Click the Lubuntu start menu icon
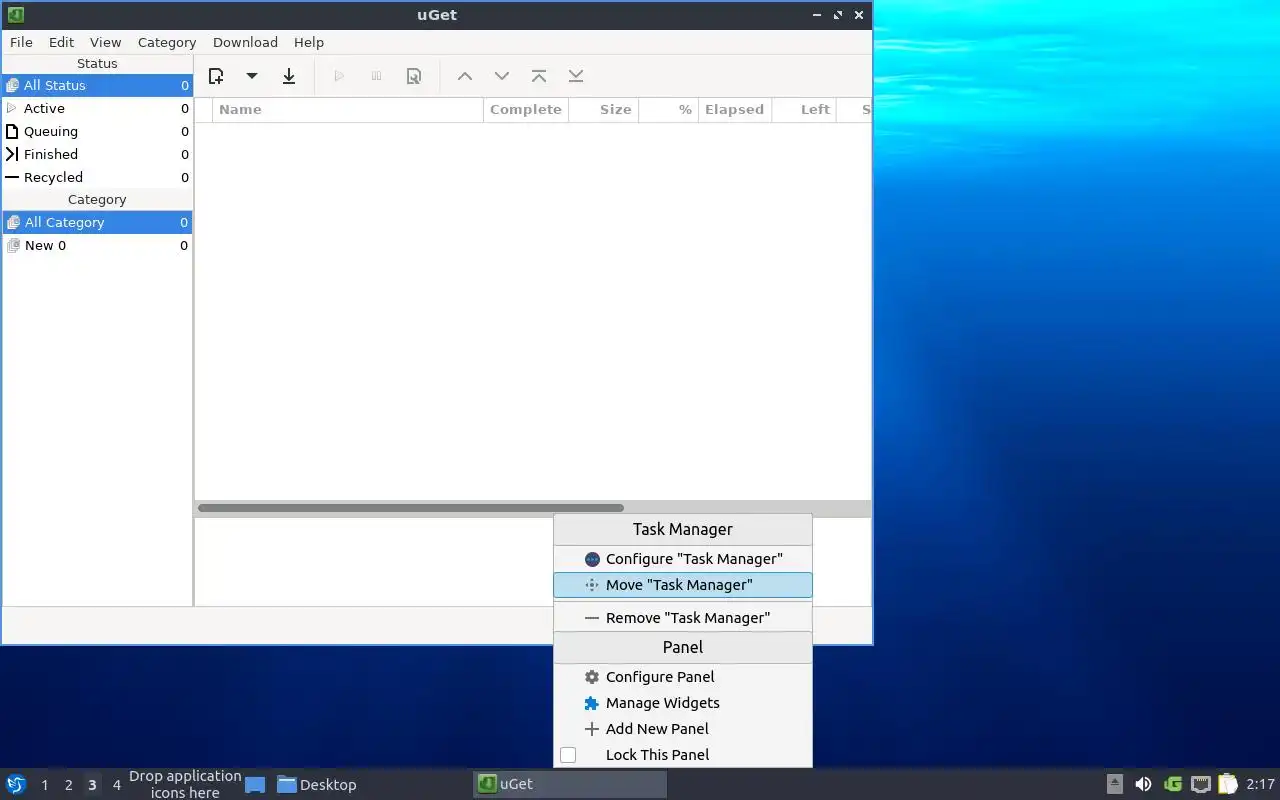 point(16,784)
